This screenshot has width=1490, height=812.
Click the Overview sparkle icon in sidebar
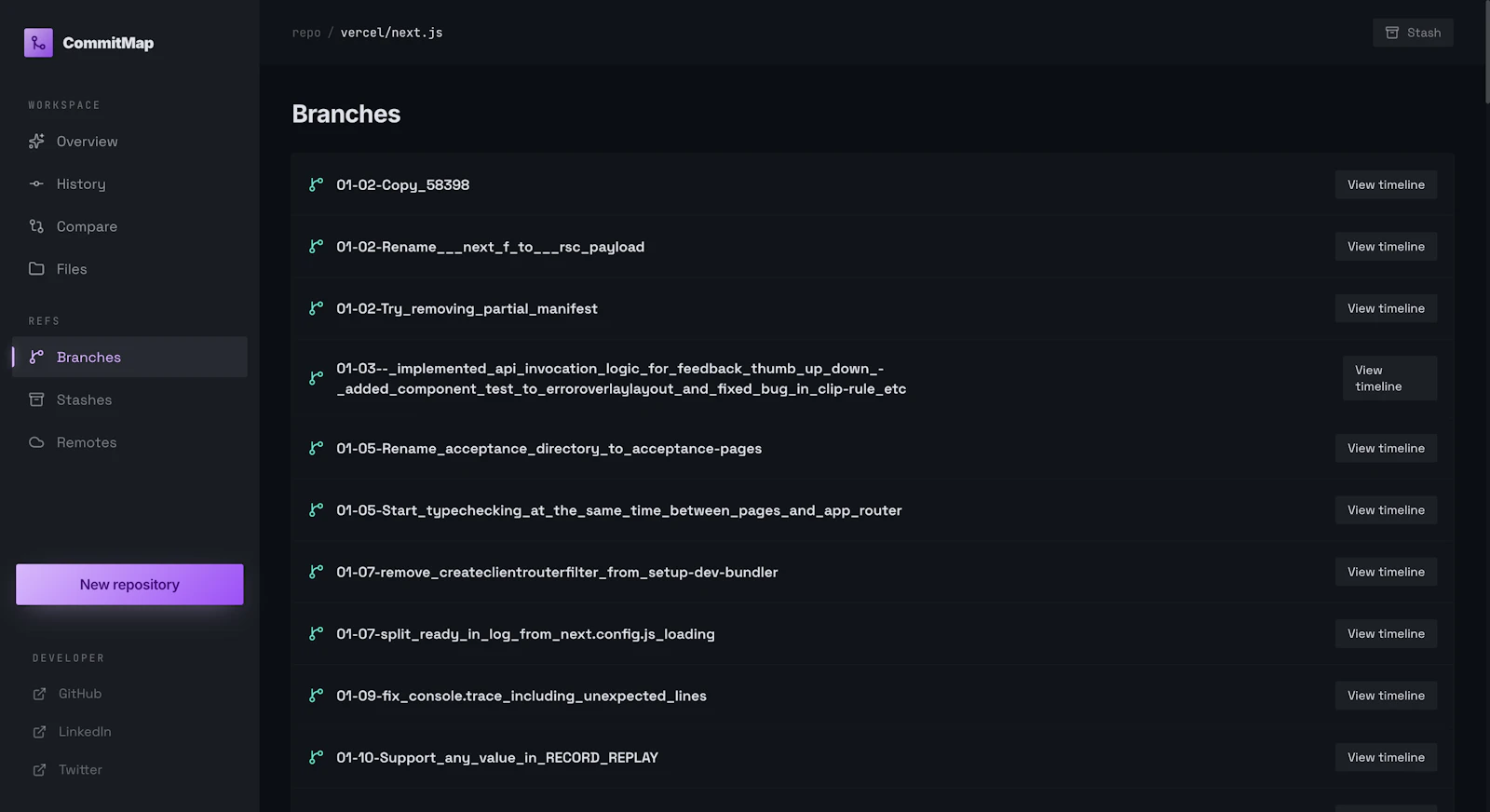point(36,142)
